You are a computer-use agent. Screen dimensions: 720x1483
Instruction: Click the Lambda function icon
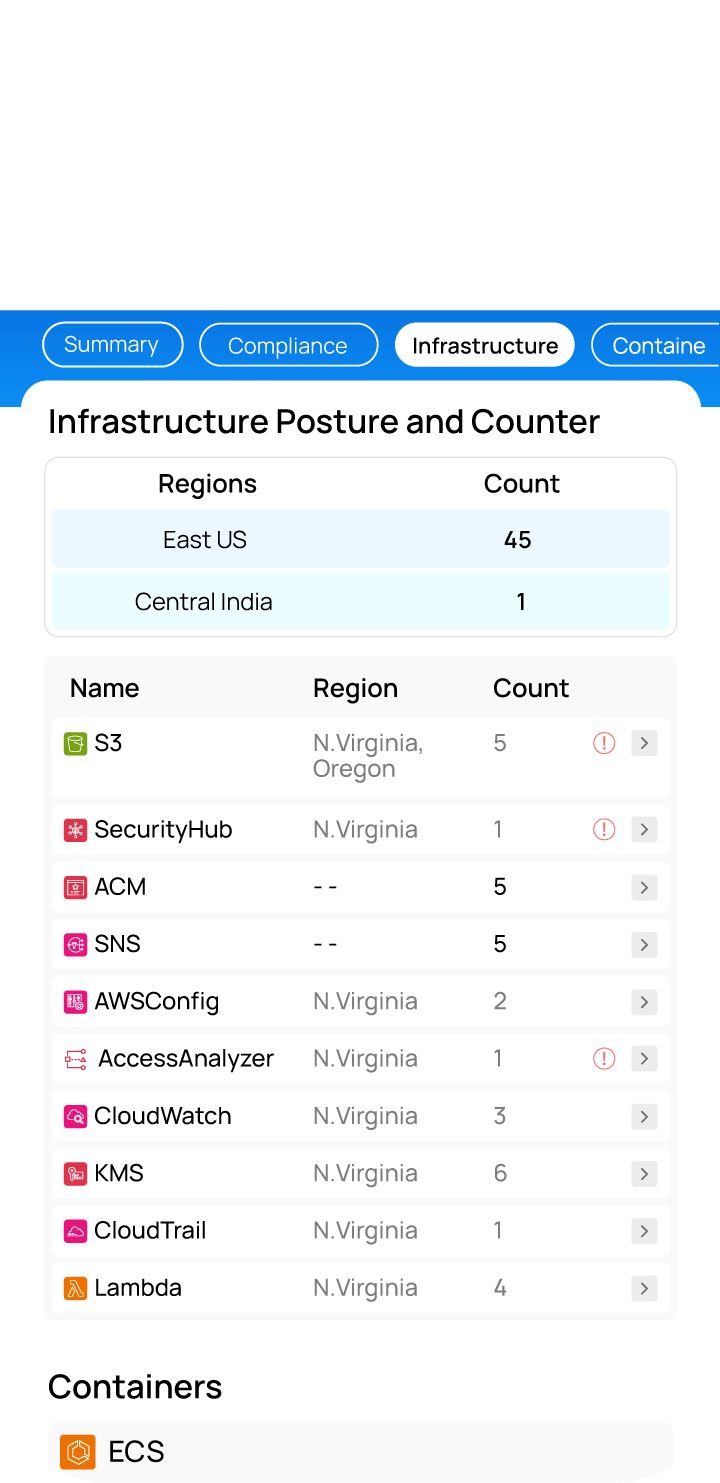click(x=75, y=1288)
